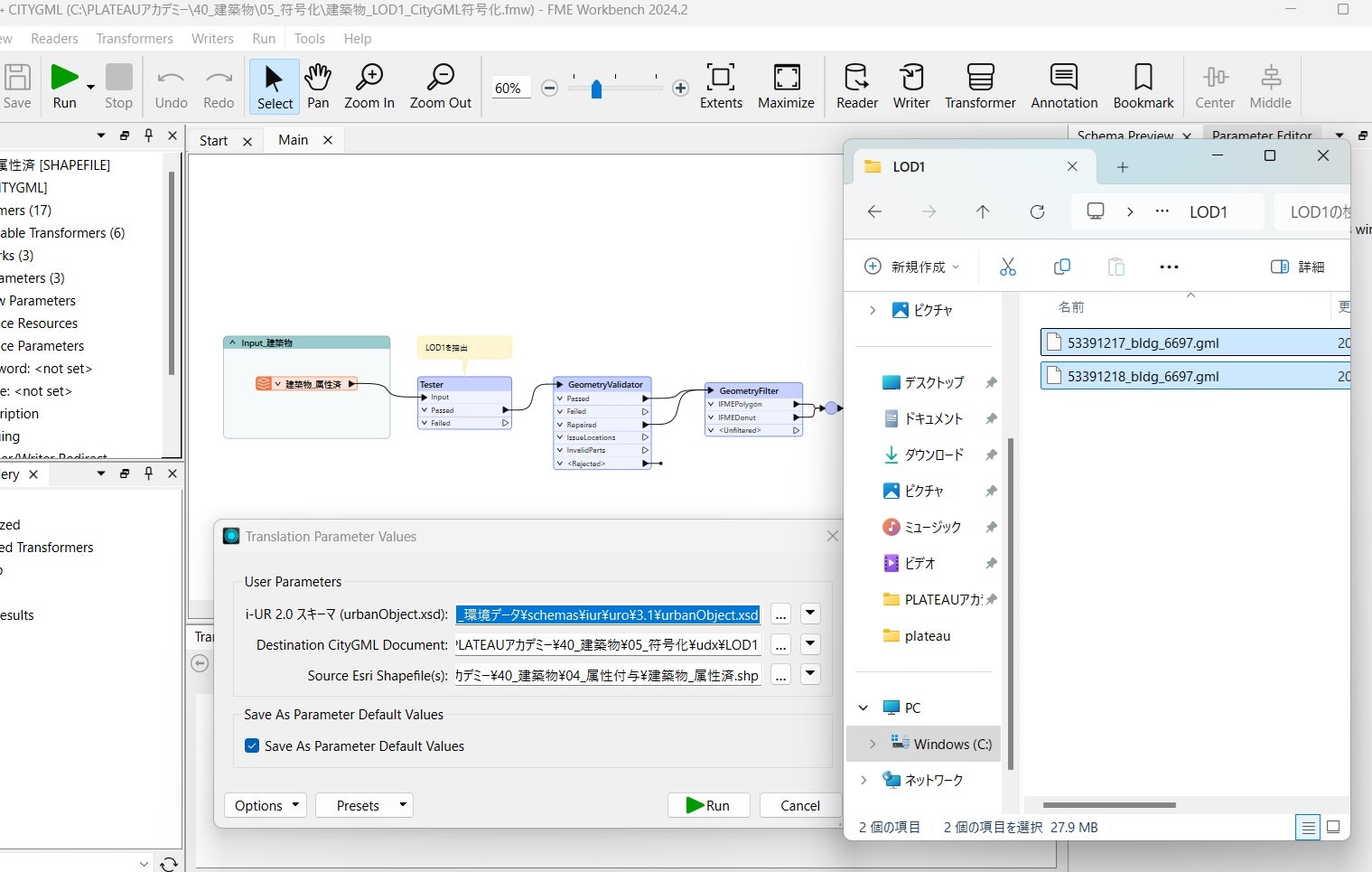Open the Tools menu
This screenshot has height=872, width=1372.
click(x=309, y=39)
